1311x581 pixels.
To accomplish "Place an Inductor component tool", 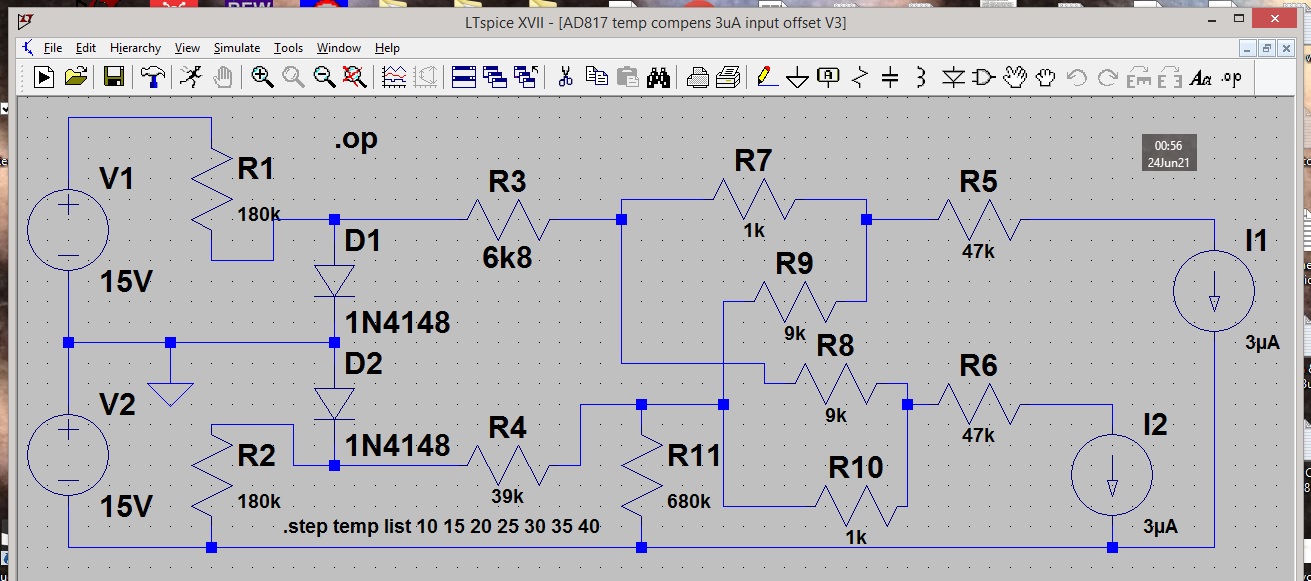I will point(921,77).
